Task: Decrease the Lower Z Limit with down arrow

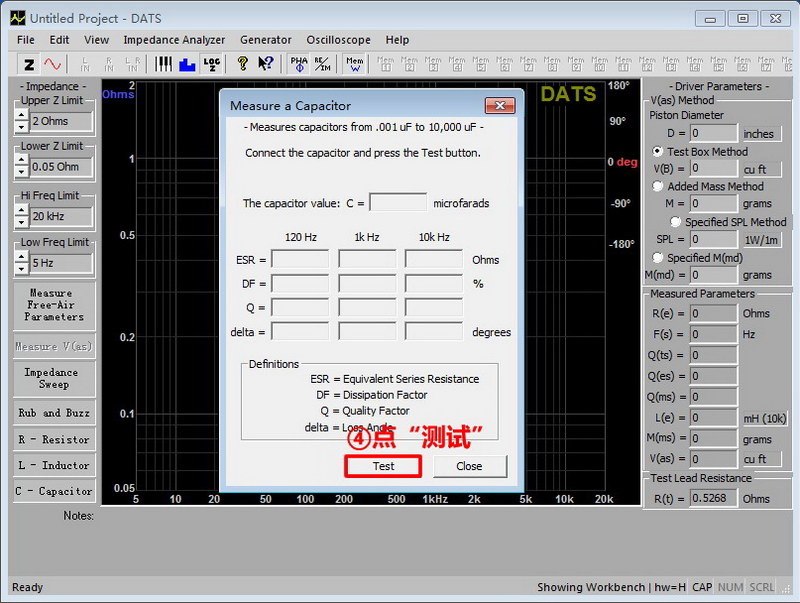Action: point(21,173)
